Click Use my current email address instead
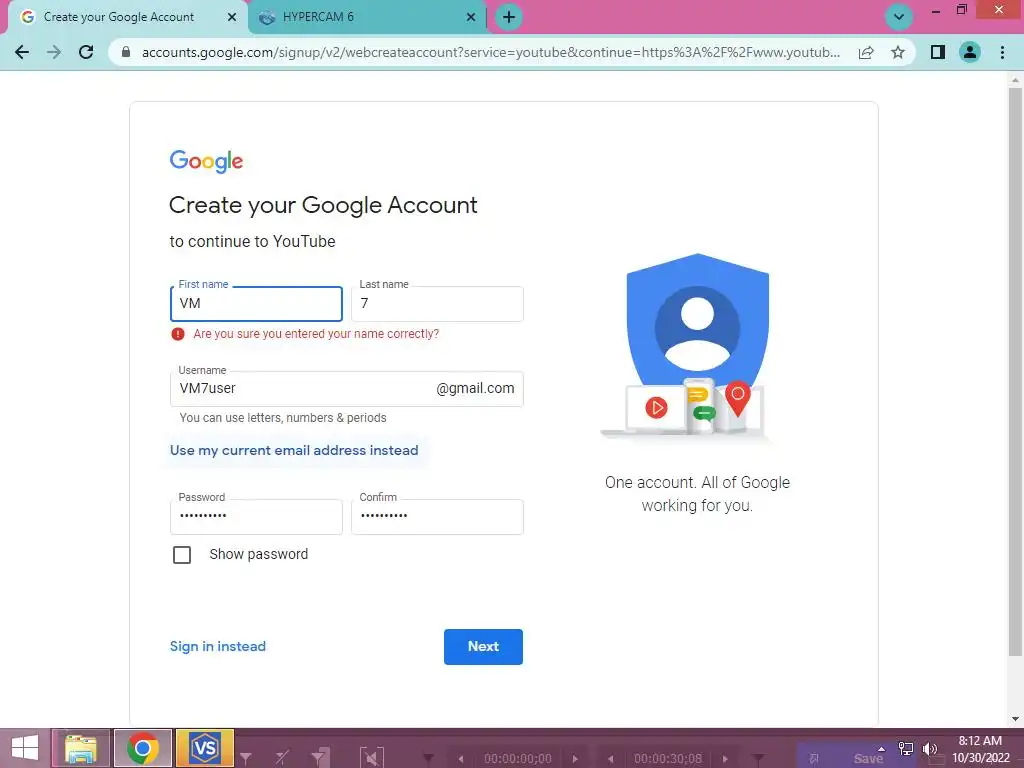 tap(294, 450)
